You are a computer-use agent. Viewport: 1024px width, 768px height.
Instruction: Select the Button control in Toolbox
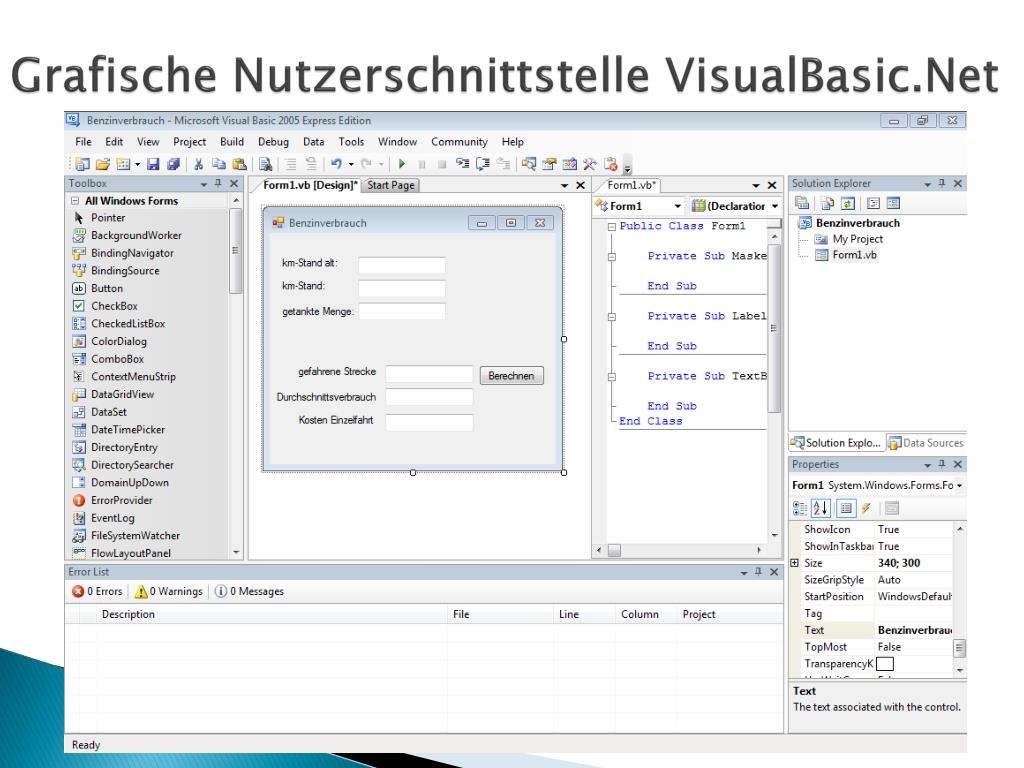click(x=106, y=289)
